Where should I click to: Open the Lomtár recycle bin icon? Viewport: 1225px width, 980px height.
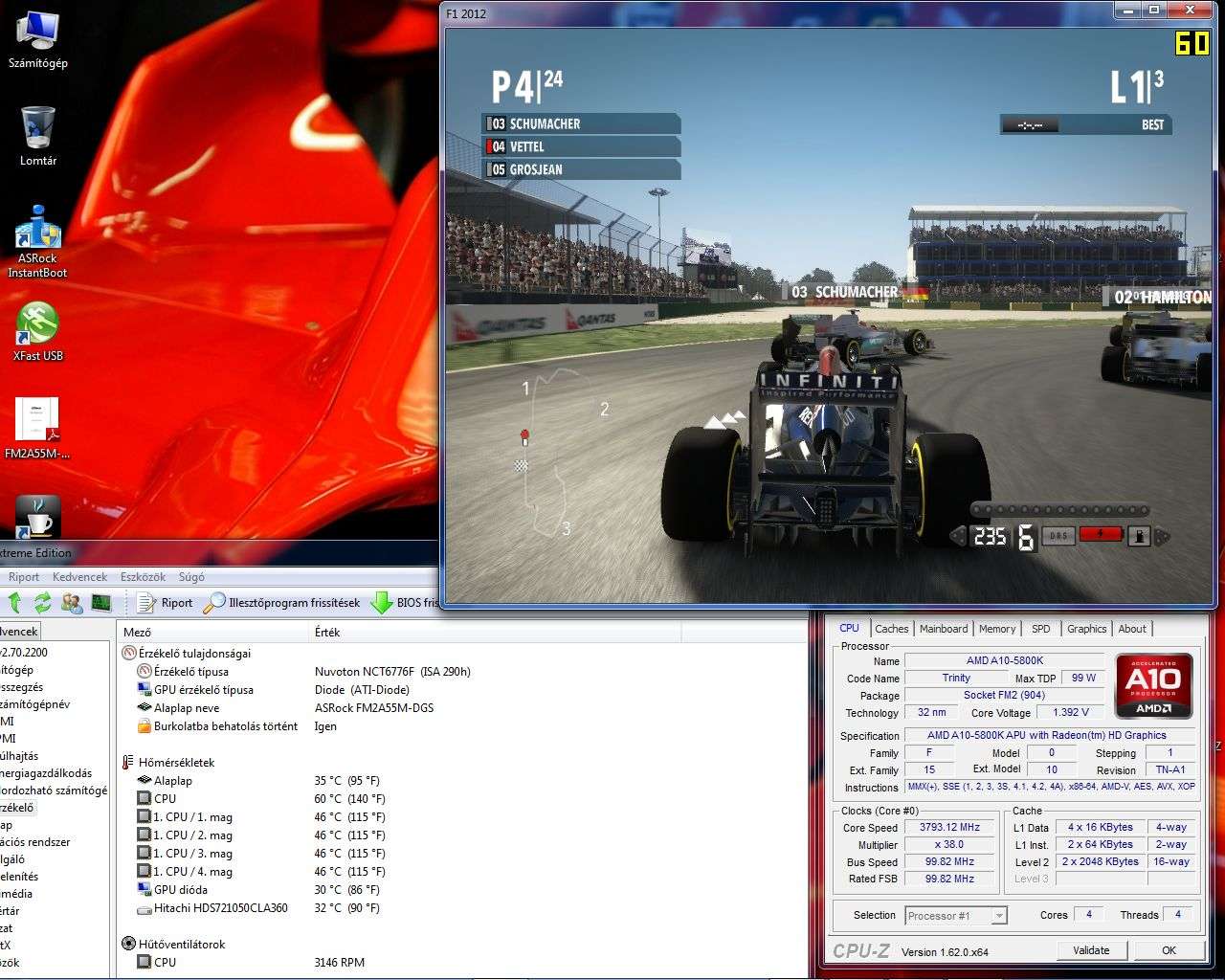tap(37, 135)
